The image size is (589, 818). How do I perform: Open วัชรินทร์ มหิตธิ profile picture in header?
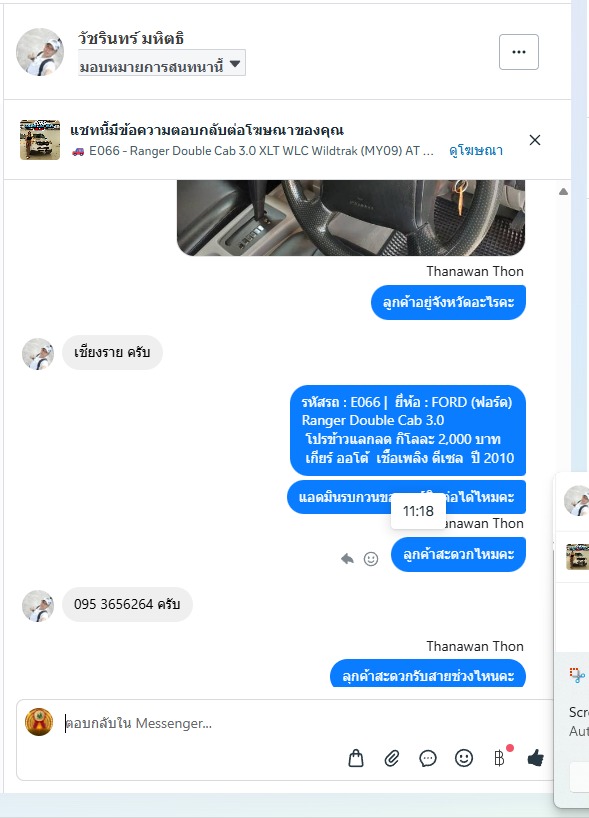[x=40, y=52]
